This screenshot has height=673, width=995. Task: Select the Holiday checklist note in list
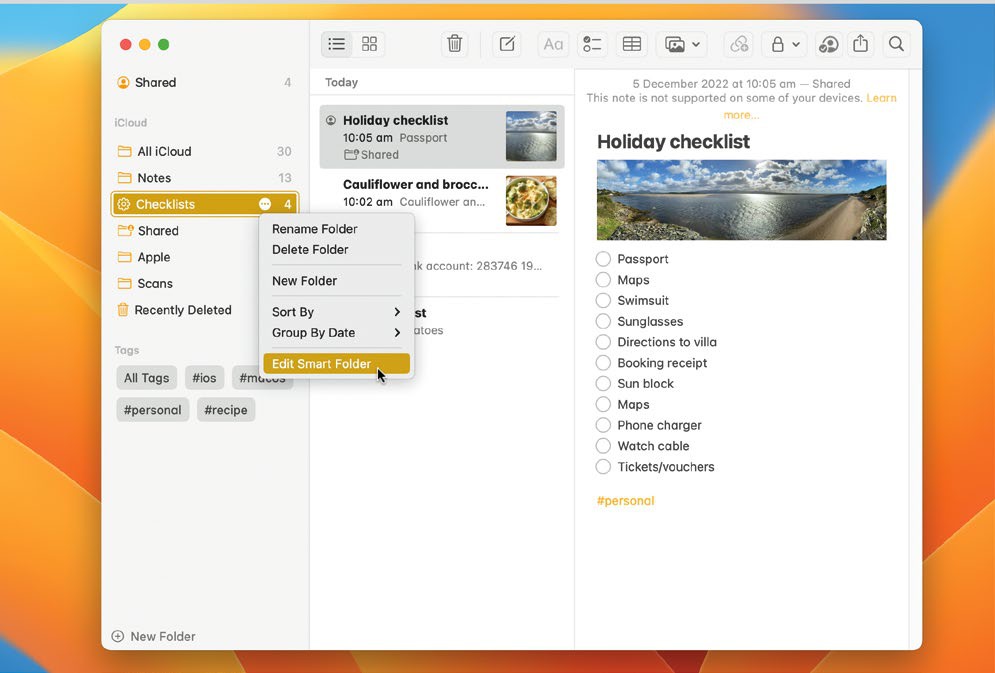442,137
